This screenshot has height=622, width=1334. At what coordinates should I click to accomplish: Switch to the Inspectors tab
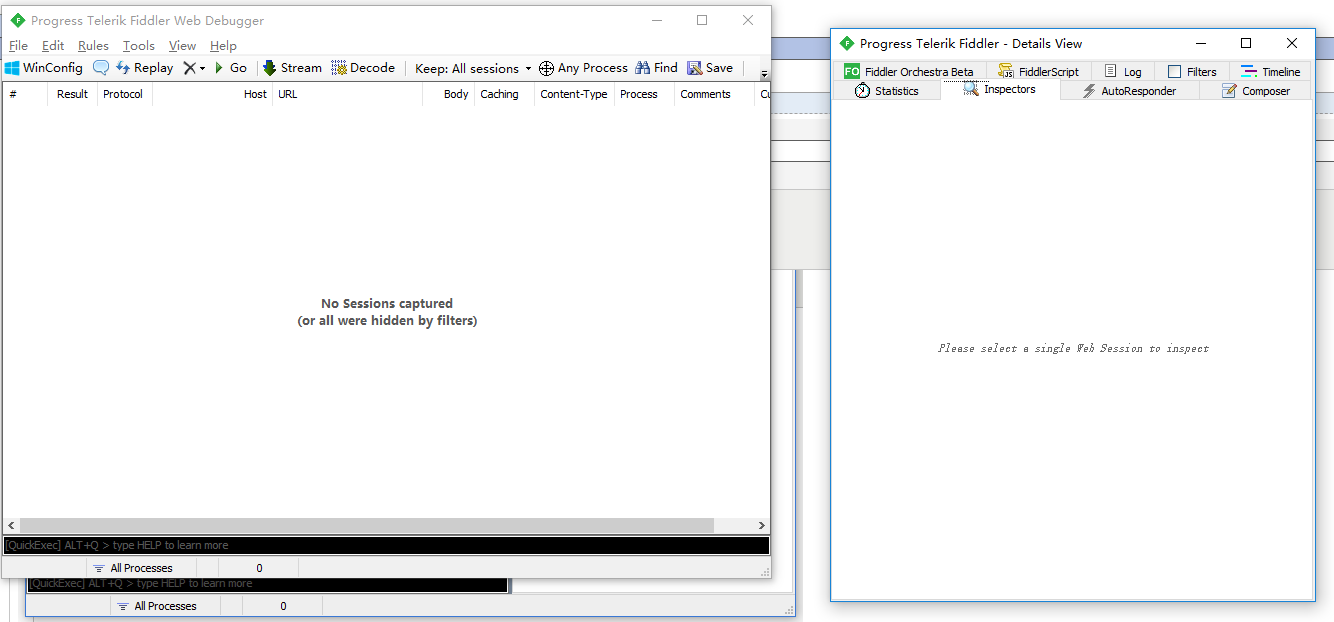[x=1000, y=90]
